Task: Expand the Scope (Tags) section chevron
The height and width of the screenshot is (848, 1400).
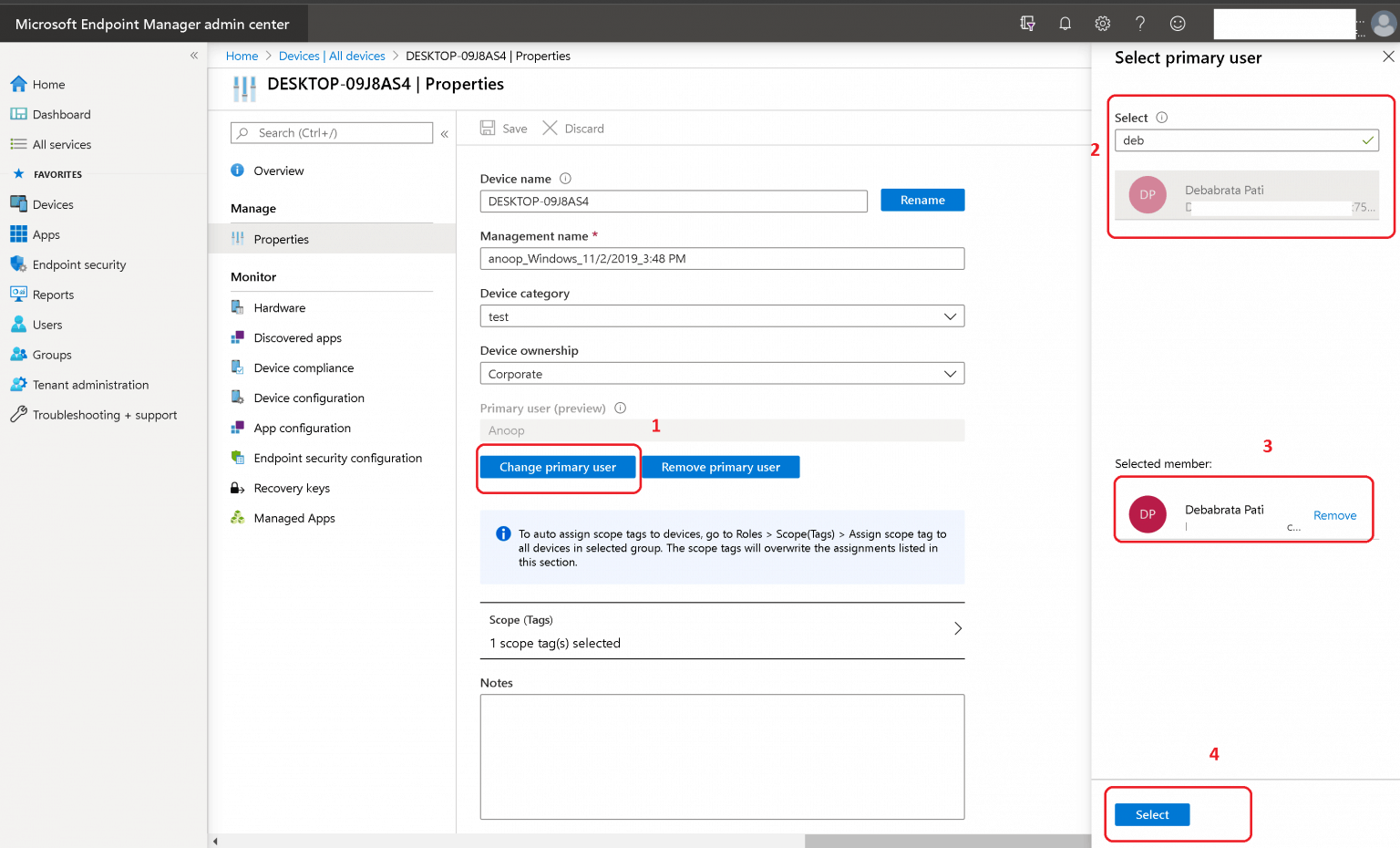Action: point(957,628)
